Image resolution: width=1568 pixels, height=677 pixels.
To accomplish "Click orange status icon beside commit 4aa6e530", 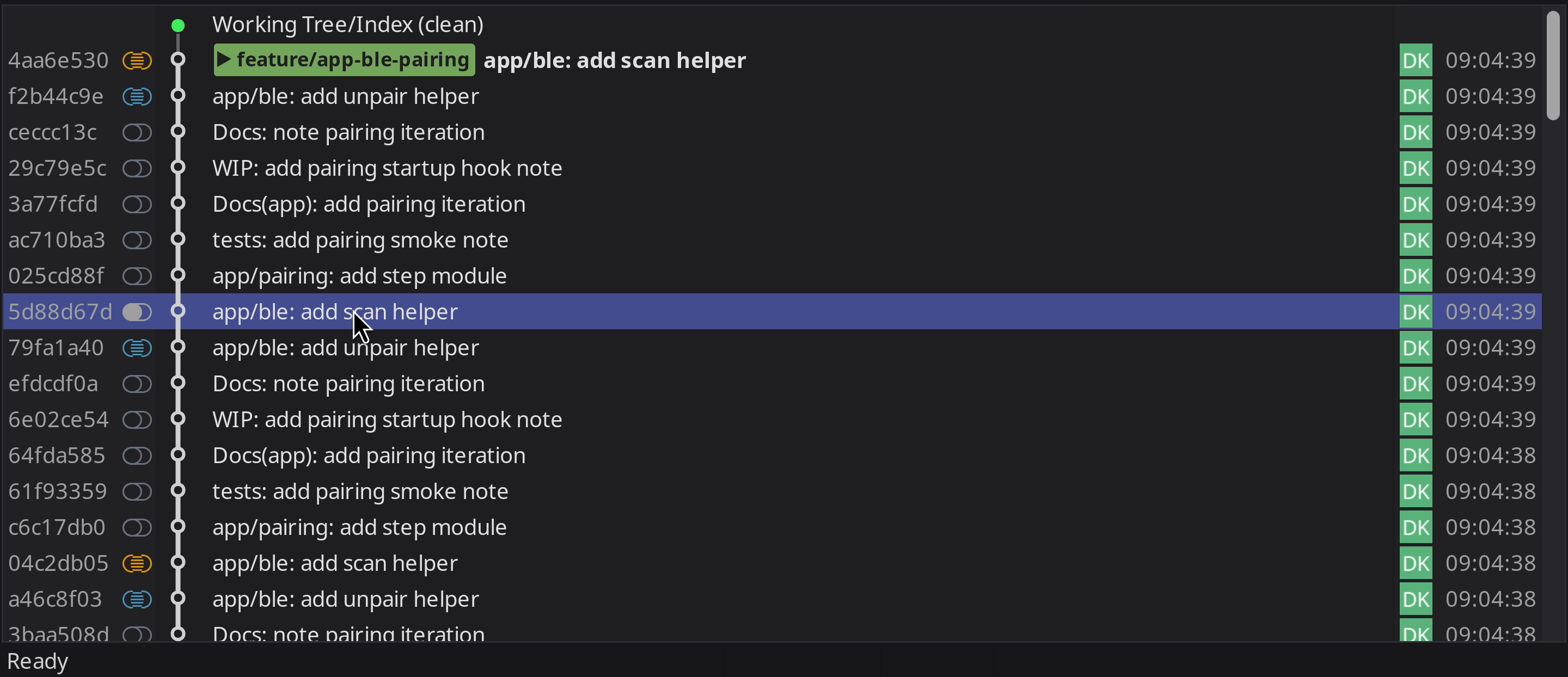I will pyautogui.click(x=137, y=60).
